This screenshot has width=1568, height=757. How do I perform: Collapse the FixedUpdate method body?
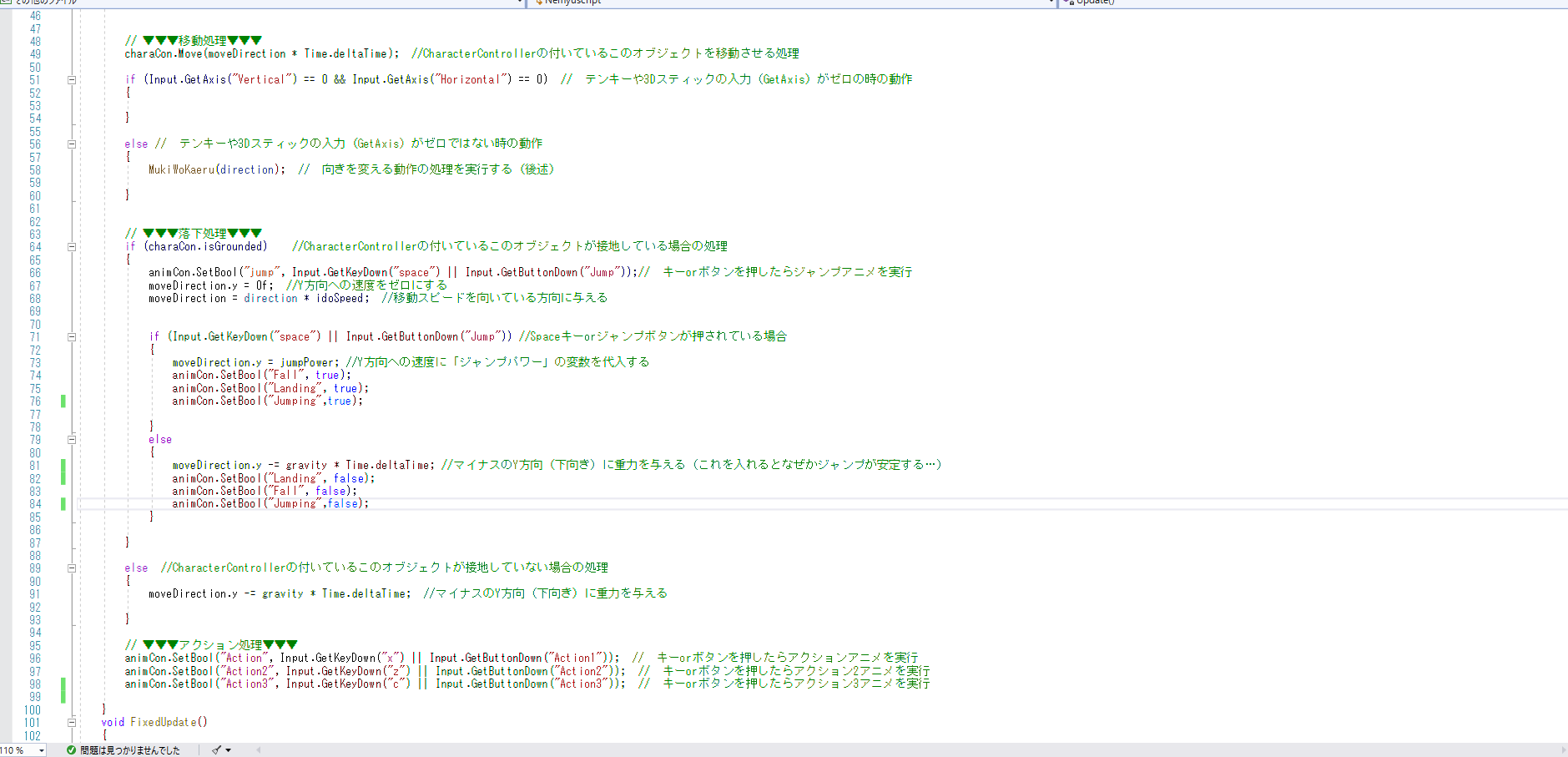(x=72, y=722)
